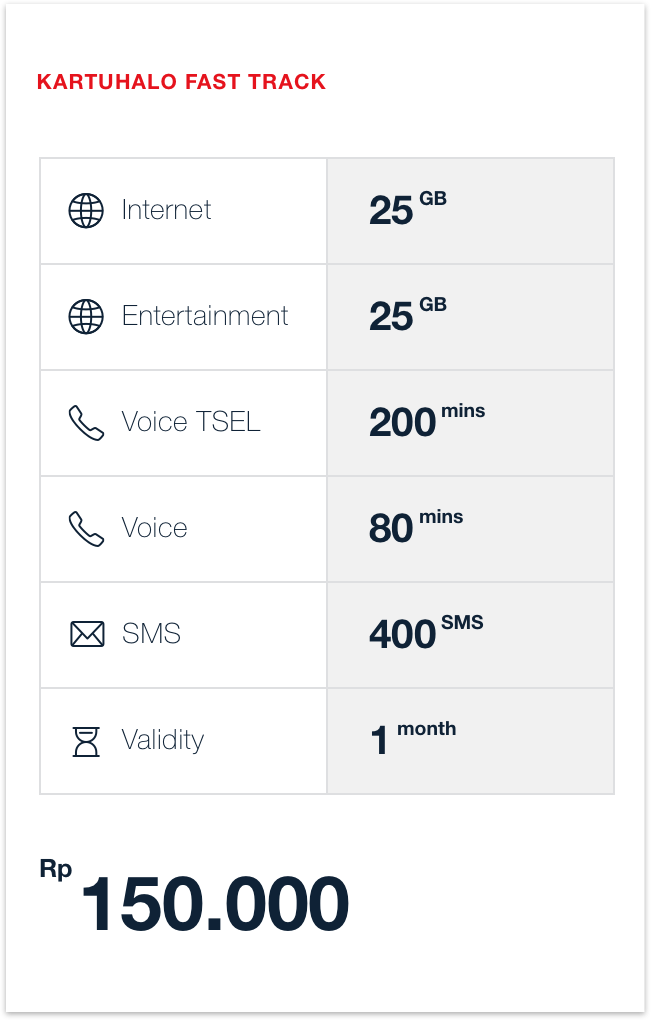Click the Internet globe icon
This screenshot has width=652, height=1020.
pyautogui.click(x=86, y=211)
